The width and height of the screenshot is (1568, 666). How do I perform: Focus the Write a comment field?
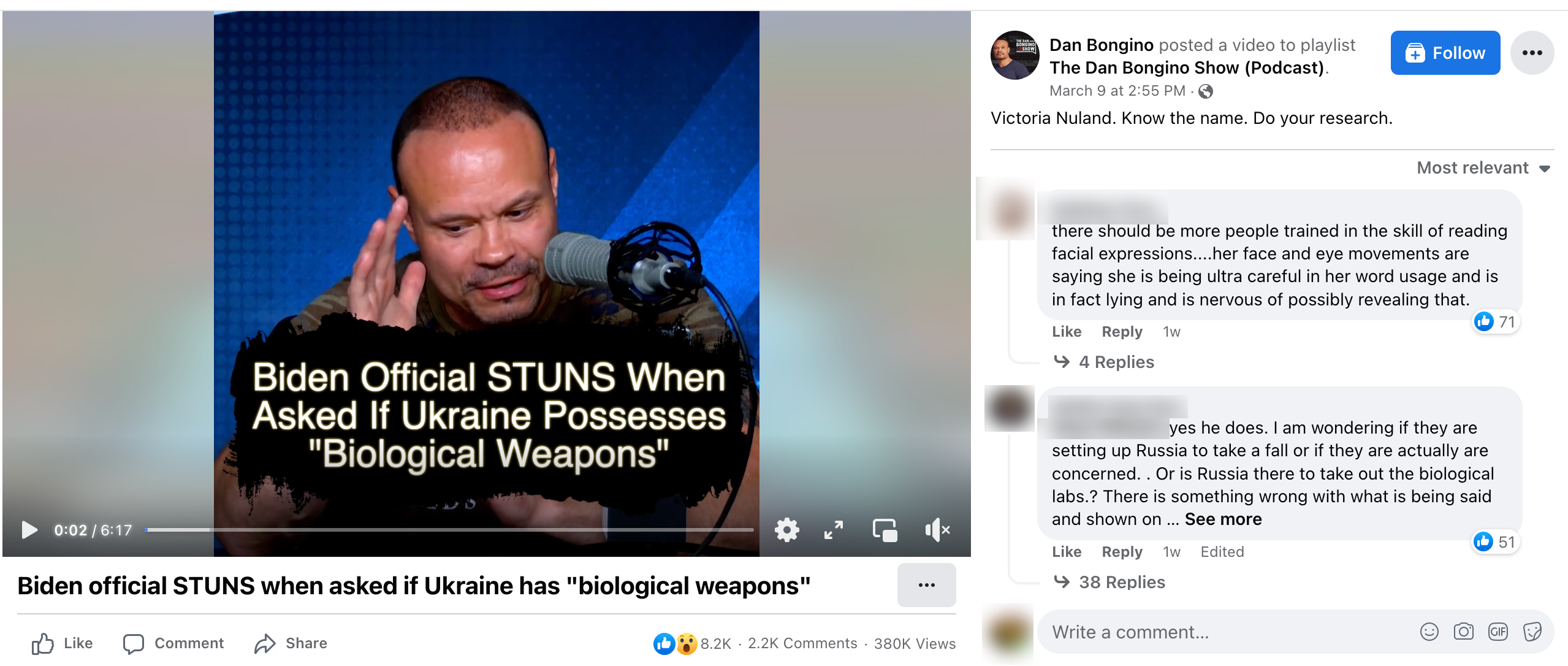coord(1226,632)
